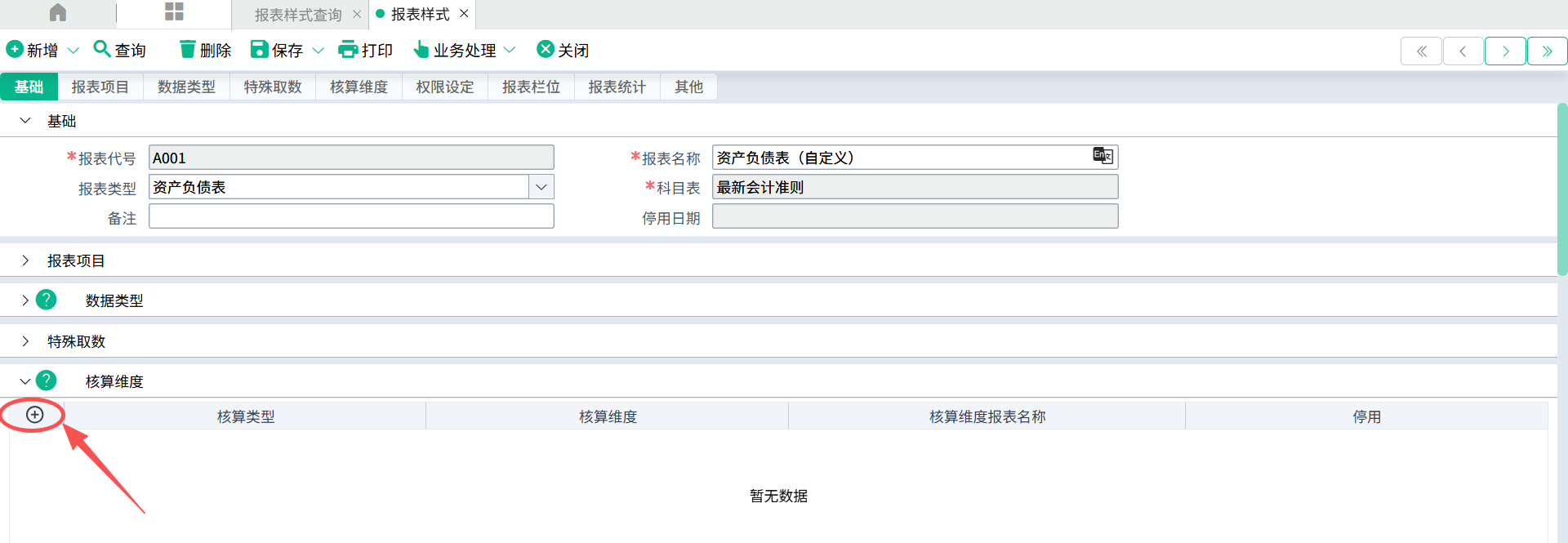Jump to the last record button
Image resolution: width=1568 pixels, height=543 pixels.
(x=1547, y=51)
